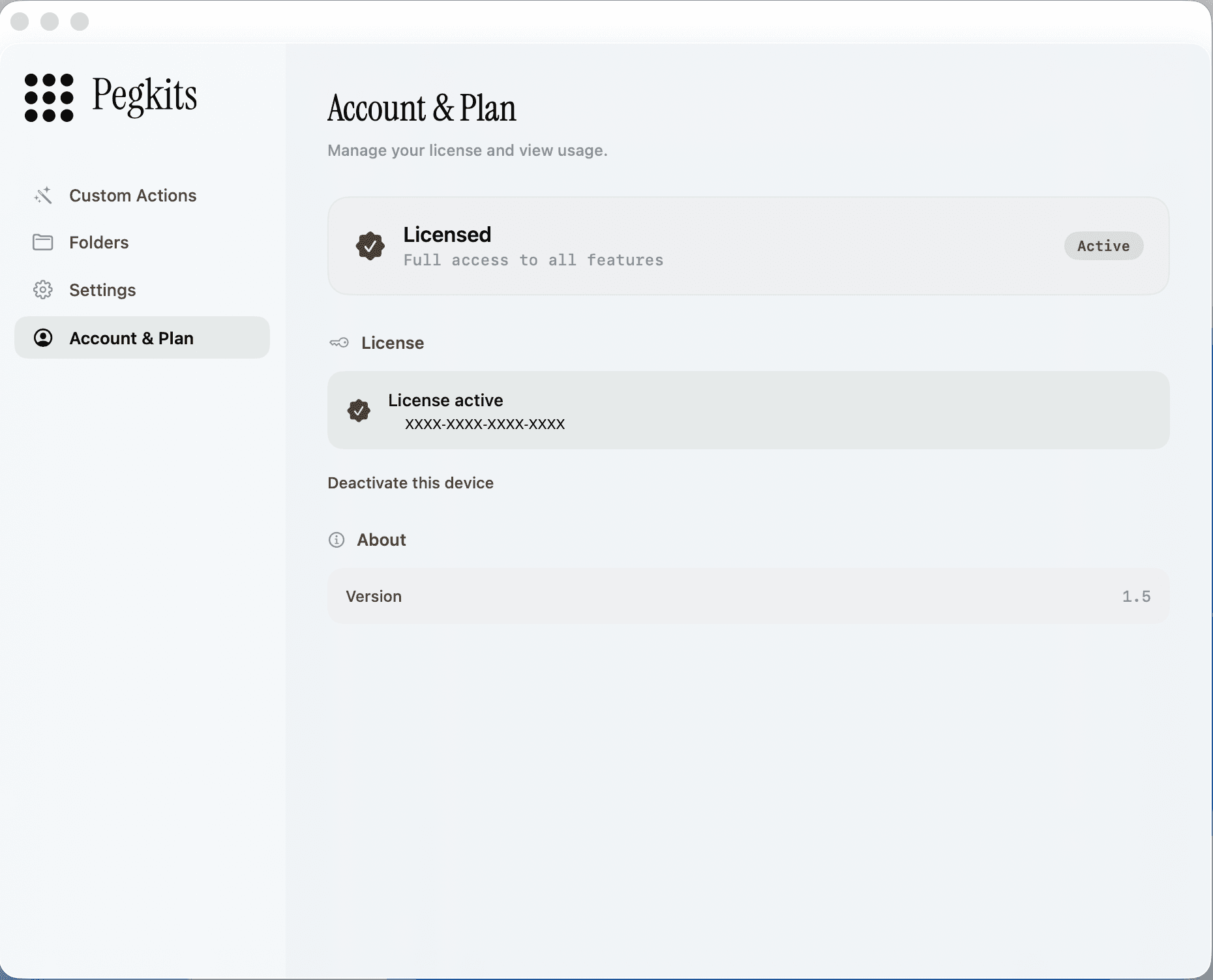
Task: Select the Custom Actions wand icon
Action: (x=43, y=195)
